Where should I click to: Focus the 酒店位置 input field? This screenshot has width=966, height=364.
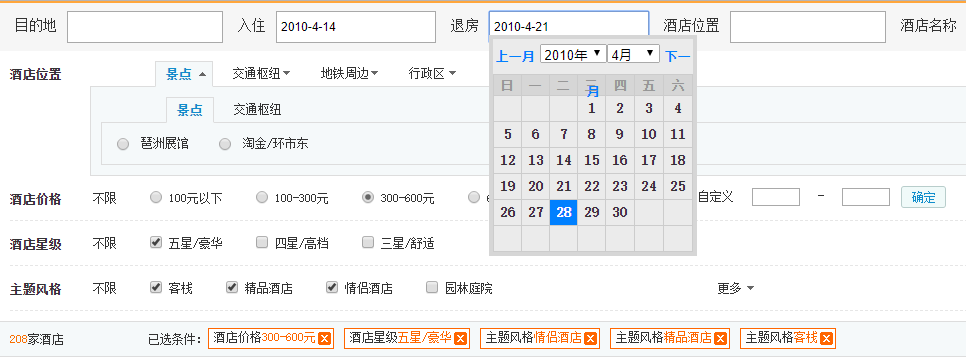coord(808,26)
